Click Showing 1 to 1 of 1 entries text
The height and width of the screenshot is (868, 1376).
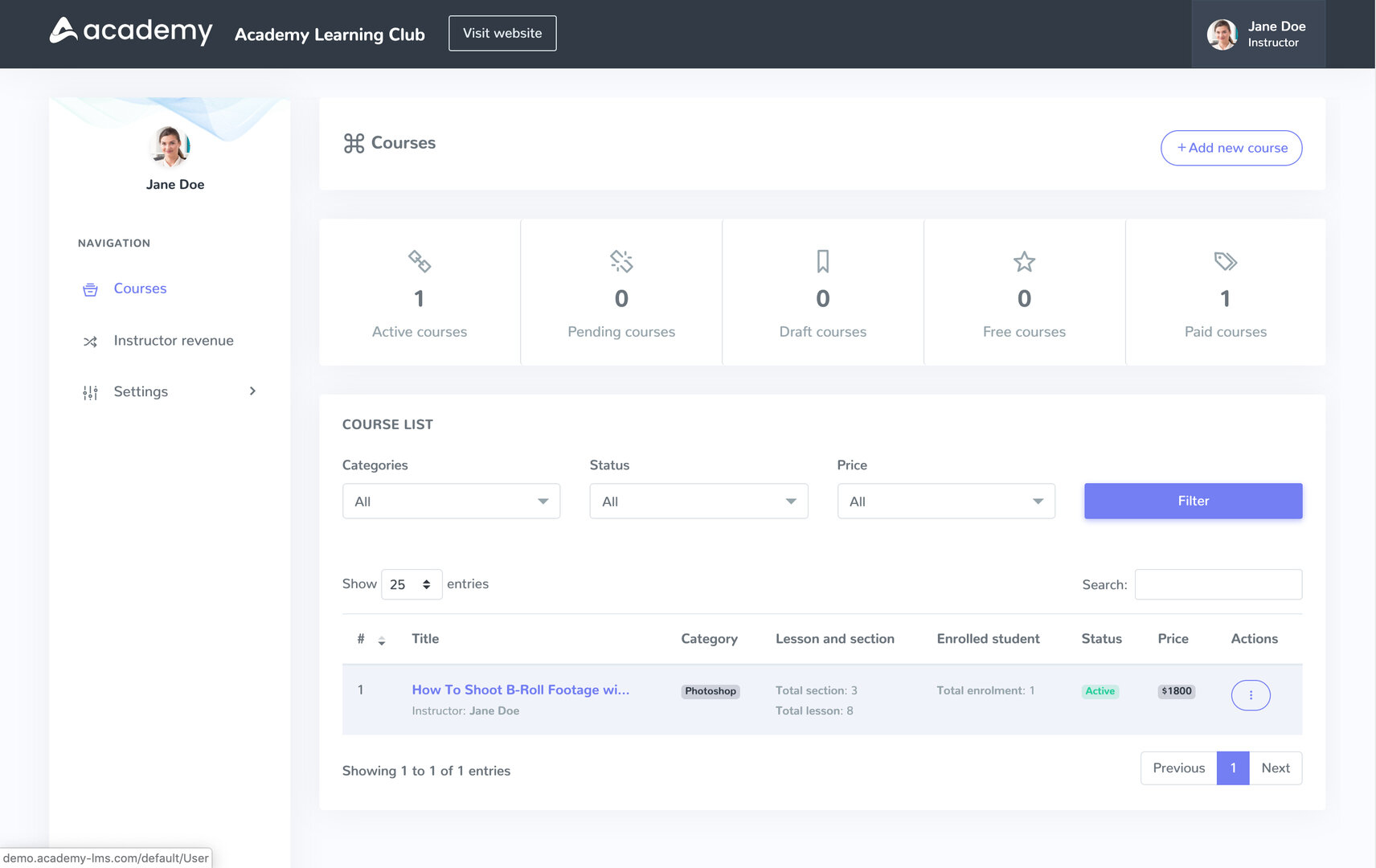(426, 771)
